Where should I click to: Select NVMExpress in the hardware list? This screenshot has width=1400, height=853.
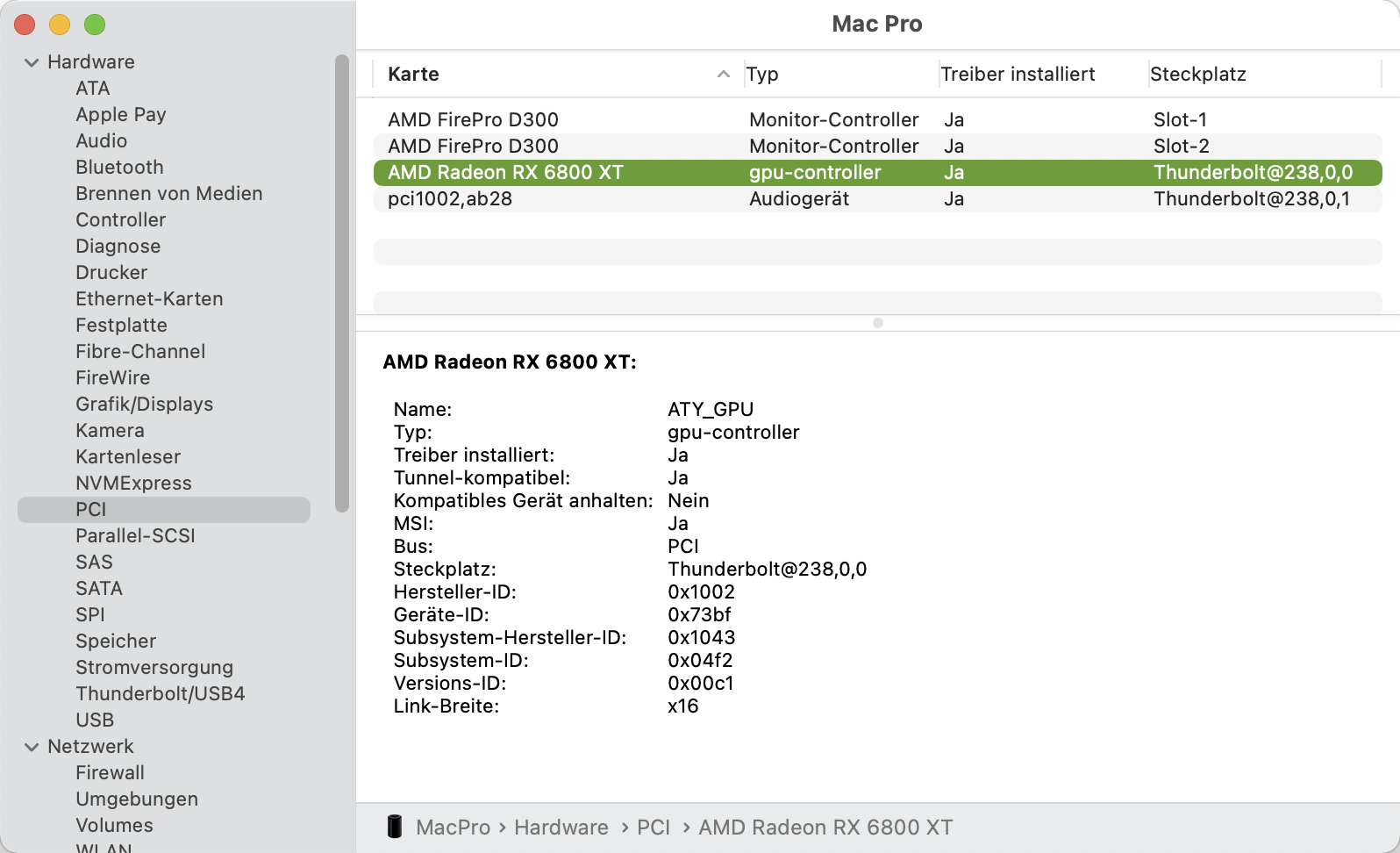[x=133, y=484]
